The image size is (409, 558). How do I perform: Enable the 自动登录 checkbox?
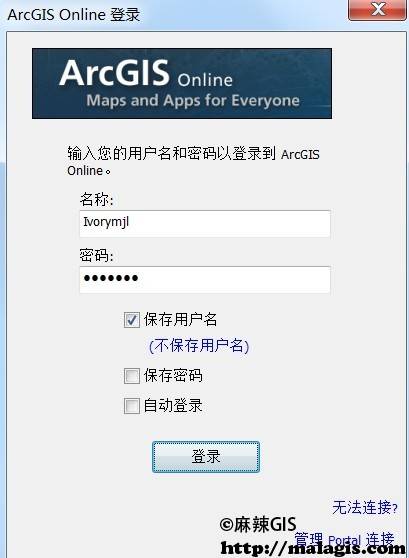click(132, 406)
